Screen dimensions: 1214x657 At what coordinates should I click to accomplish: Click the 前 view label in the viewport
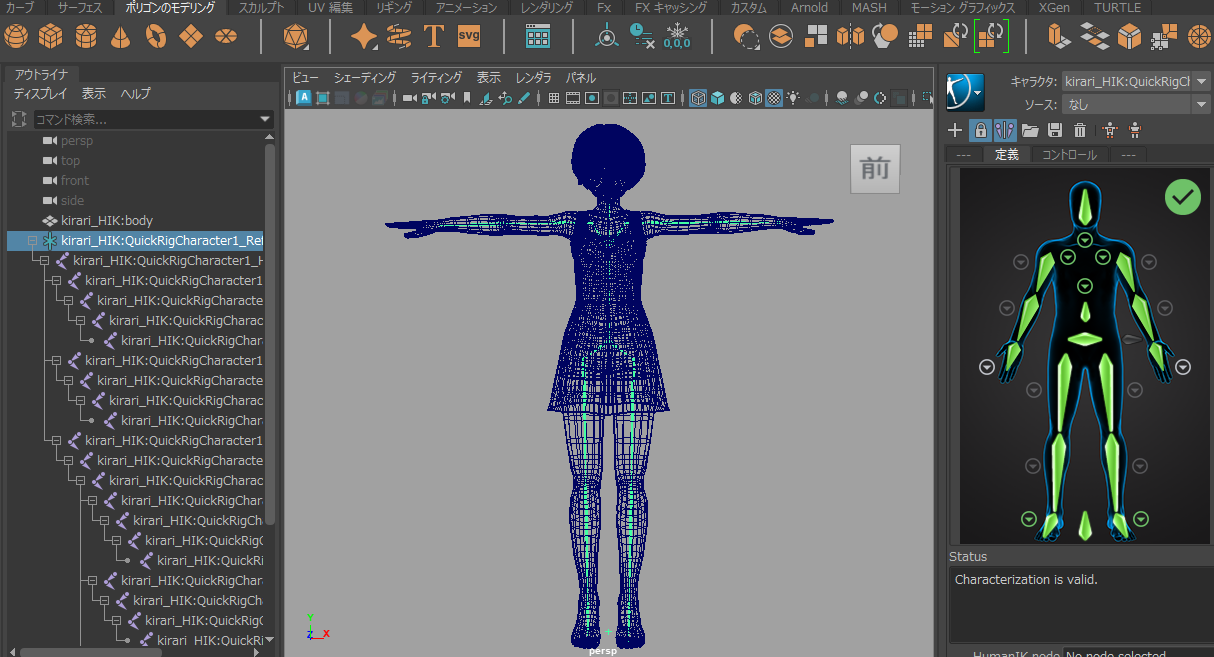[x=874, y=168]
